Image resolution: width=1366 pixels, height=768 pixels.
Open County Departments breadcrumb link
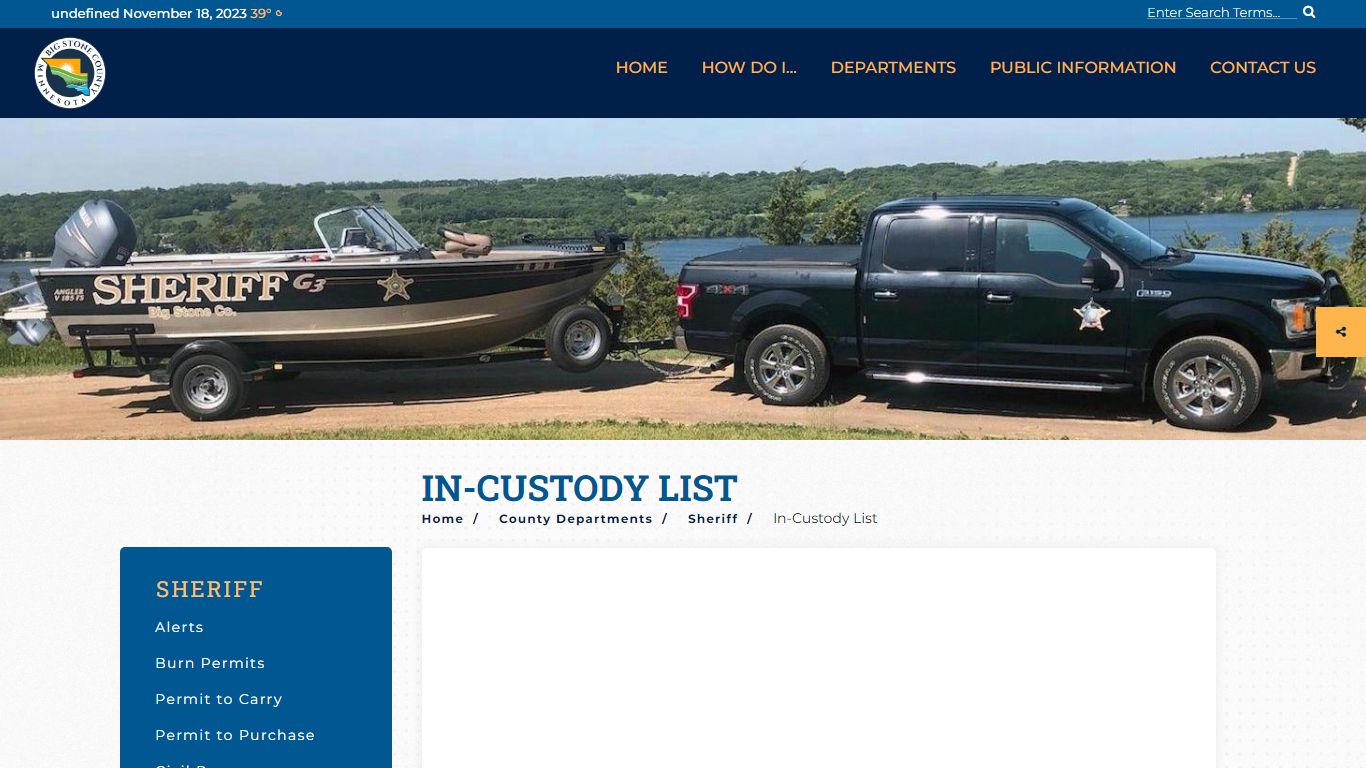tap(575, 519)
